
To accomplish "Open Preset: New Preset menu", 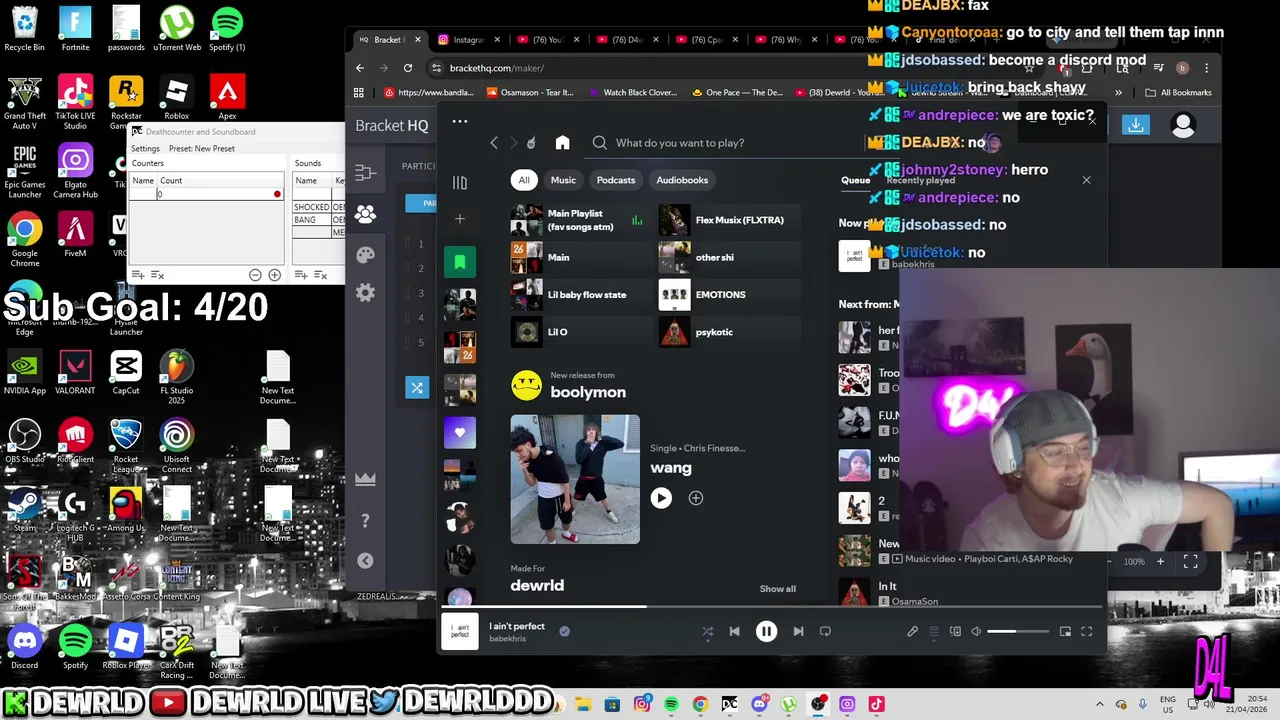I will click(x=202, y=149).
